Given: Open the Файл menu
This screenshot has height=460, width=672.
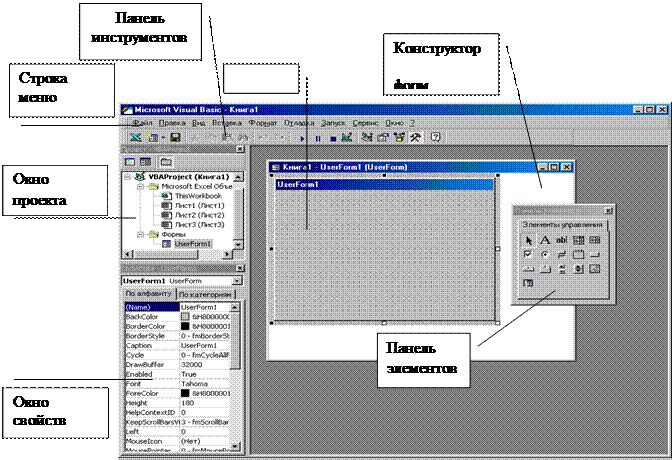Looking at the screenshot, I should [x=142, y=123].
